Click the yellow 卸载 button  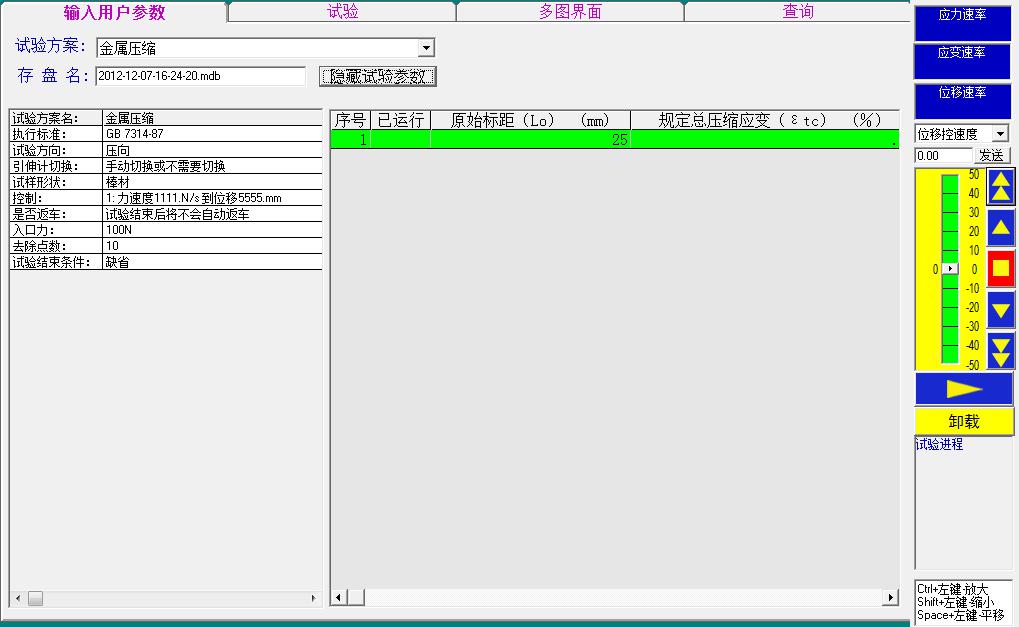(963, 422)
